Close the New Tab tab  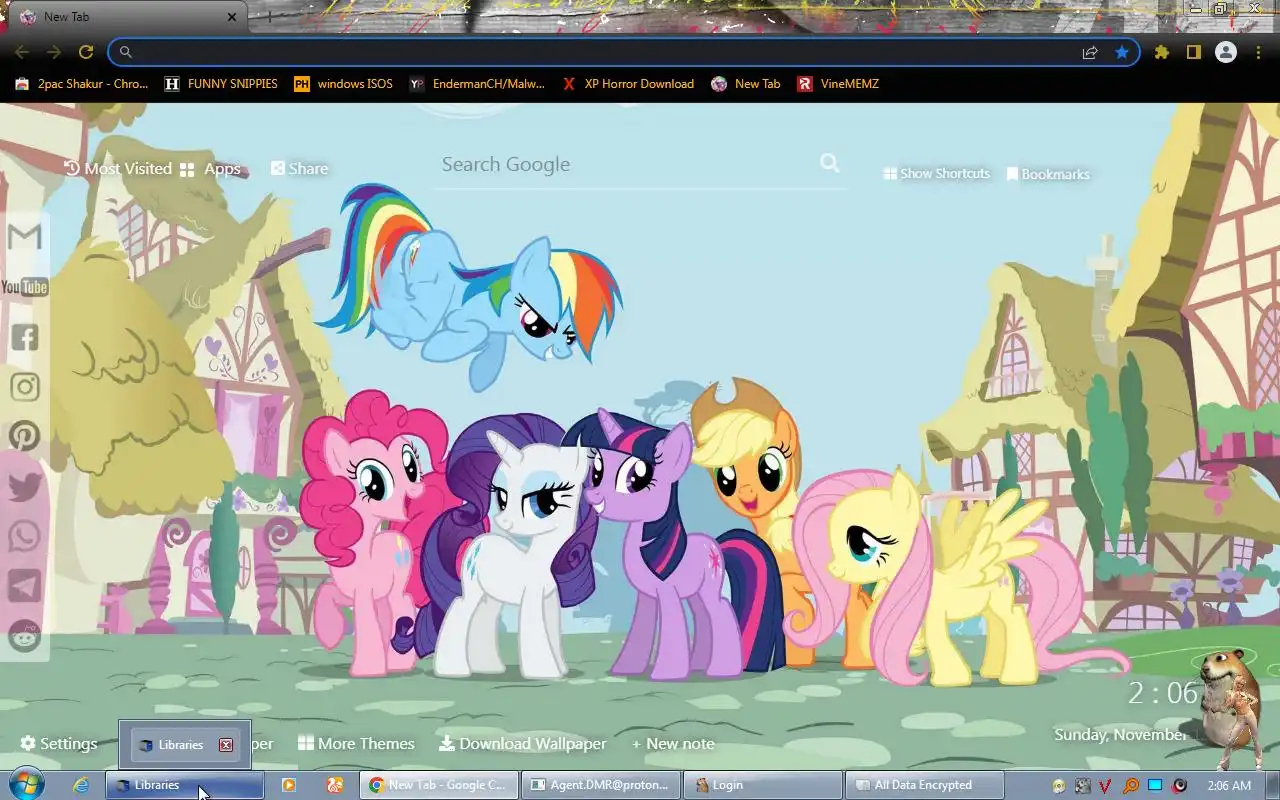coord(232,17)
